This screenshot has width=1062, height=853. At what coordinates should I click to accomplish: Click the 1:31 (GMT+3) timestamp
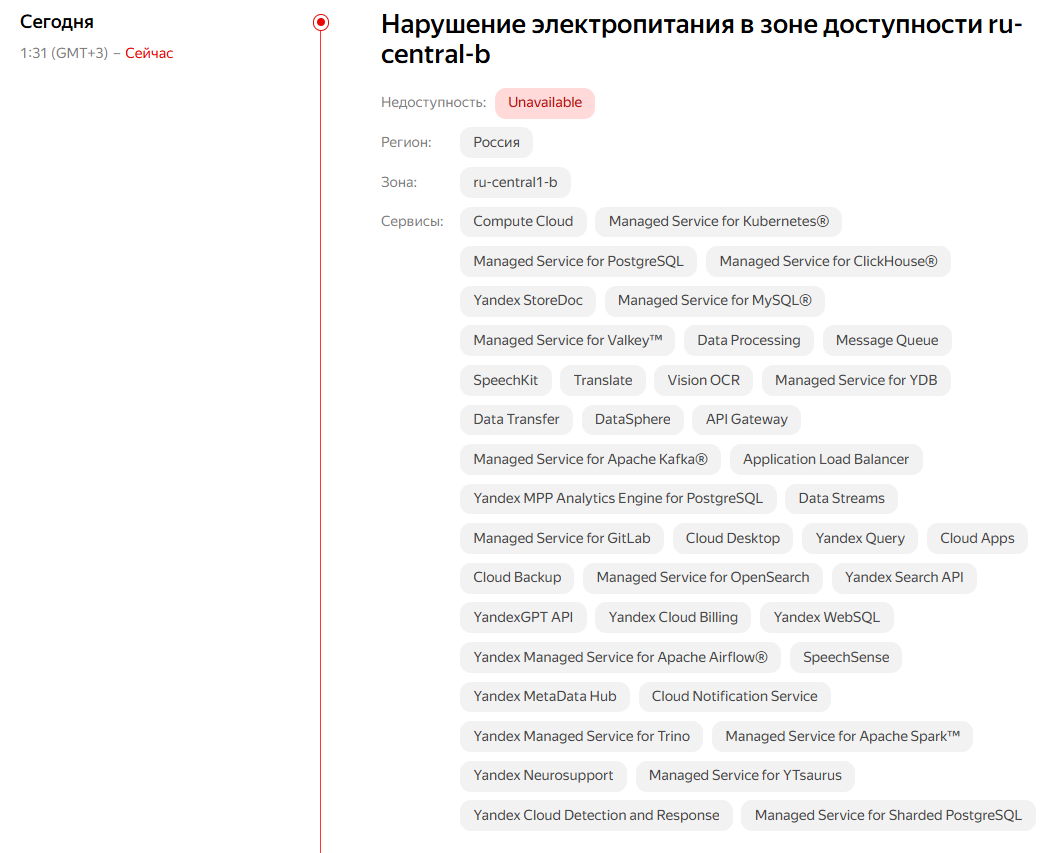point(64,54)
